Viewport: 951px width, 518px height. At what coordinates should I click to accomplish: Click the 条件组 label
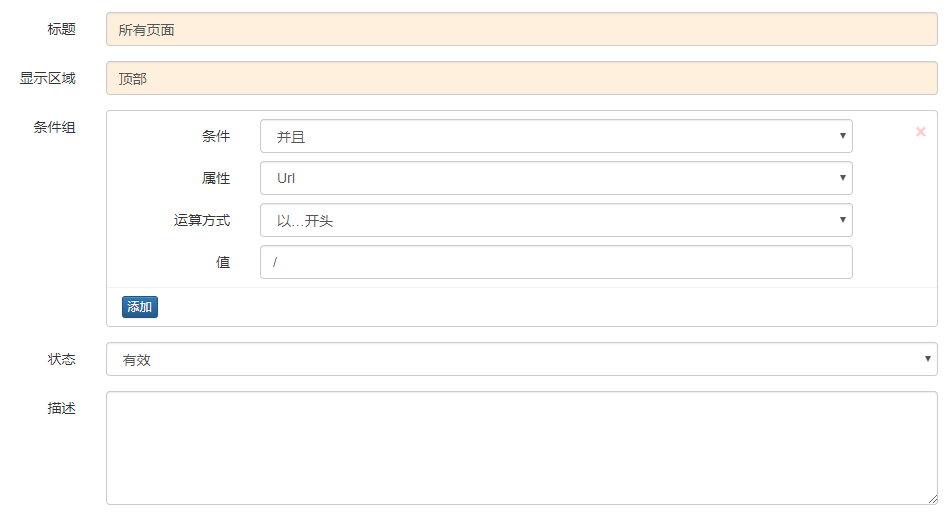click(x=54, y=127)
